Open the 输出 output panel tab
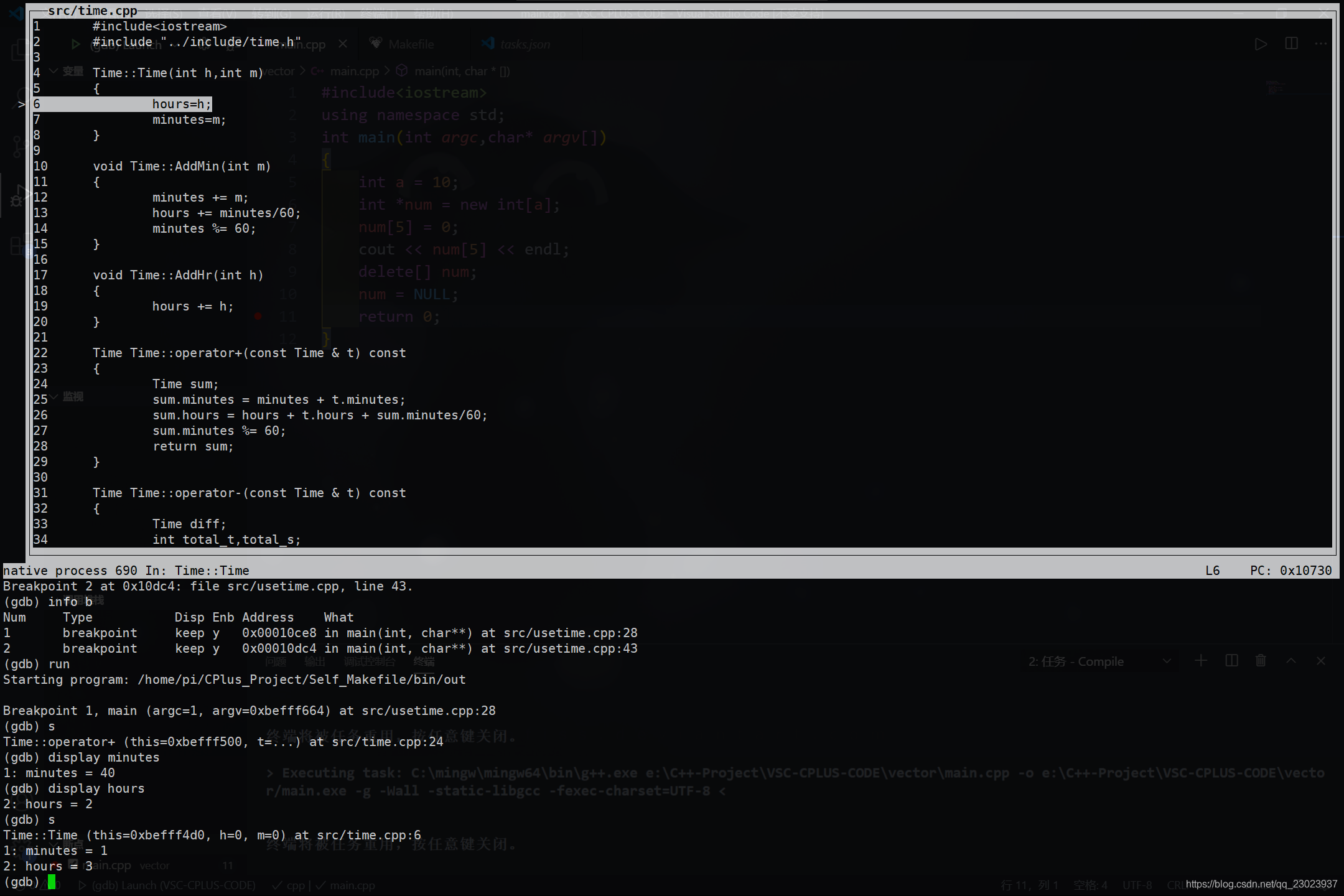 click(315, 661)
